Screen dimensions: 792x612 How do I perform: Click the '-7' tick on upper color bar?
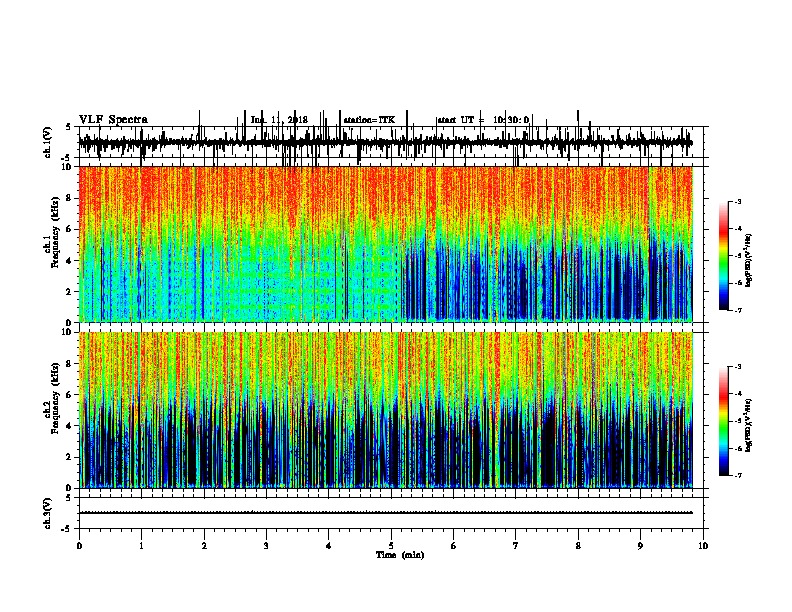pos(737,310)
